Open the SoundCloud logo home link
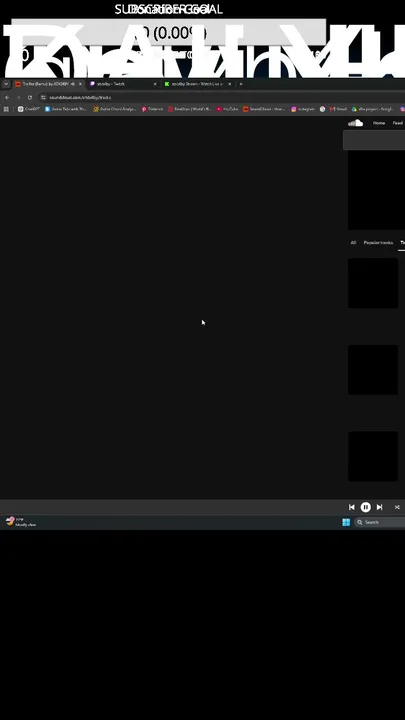405x720 pixels. pos(355,123)
